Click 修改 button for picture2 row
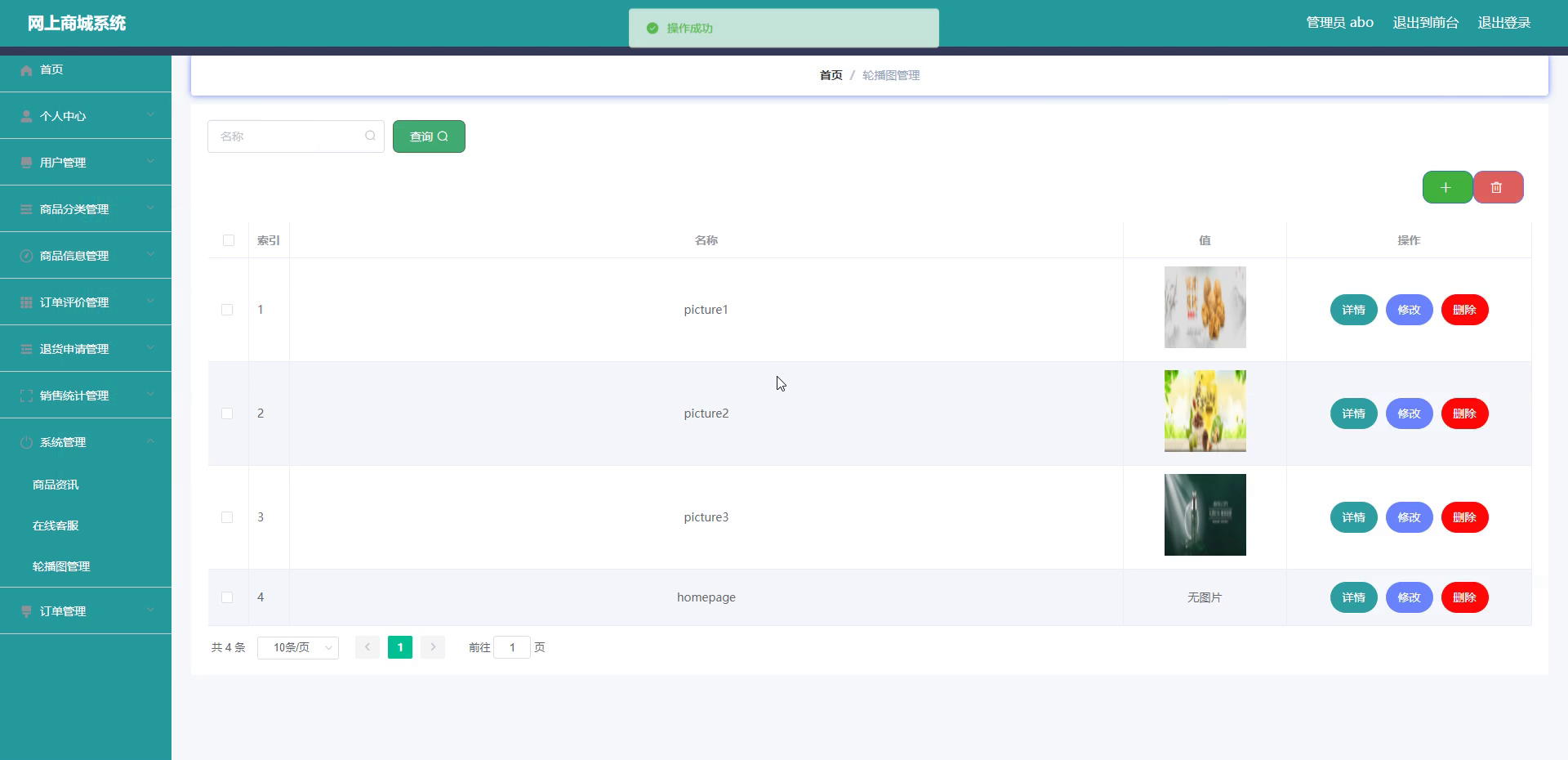Viewport: 1568px width, 760px height. tap(1409, 414)
